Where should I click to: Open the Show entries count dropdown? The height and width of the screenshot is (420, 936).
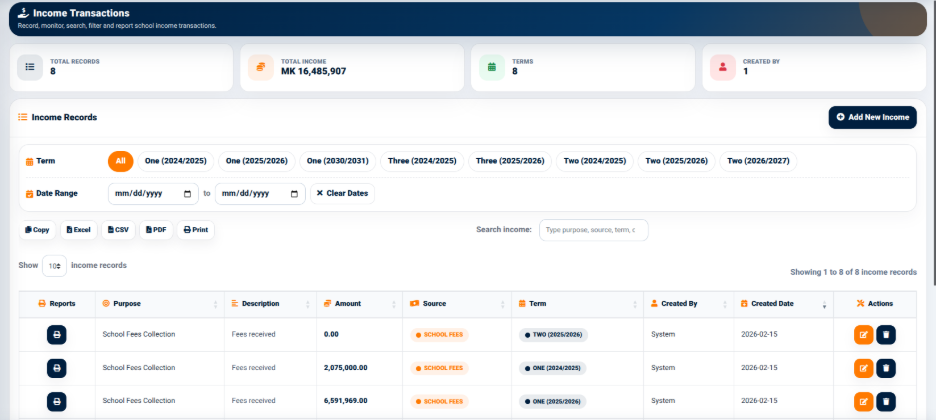tap(54, 266)
